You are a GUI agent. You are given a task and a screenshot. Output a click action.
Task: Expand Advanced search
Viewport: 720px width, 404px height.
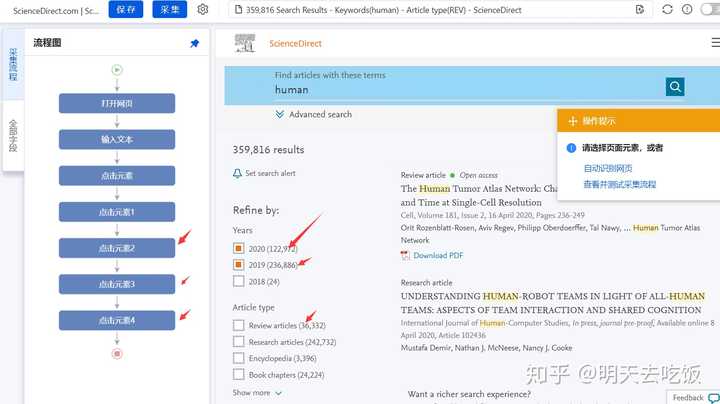tap(314, 114)
